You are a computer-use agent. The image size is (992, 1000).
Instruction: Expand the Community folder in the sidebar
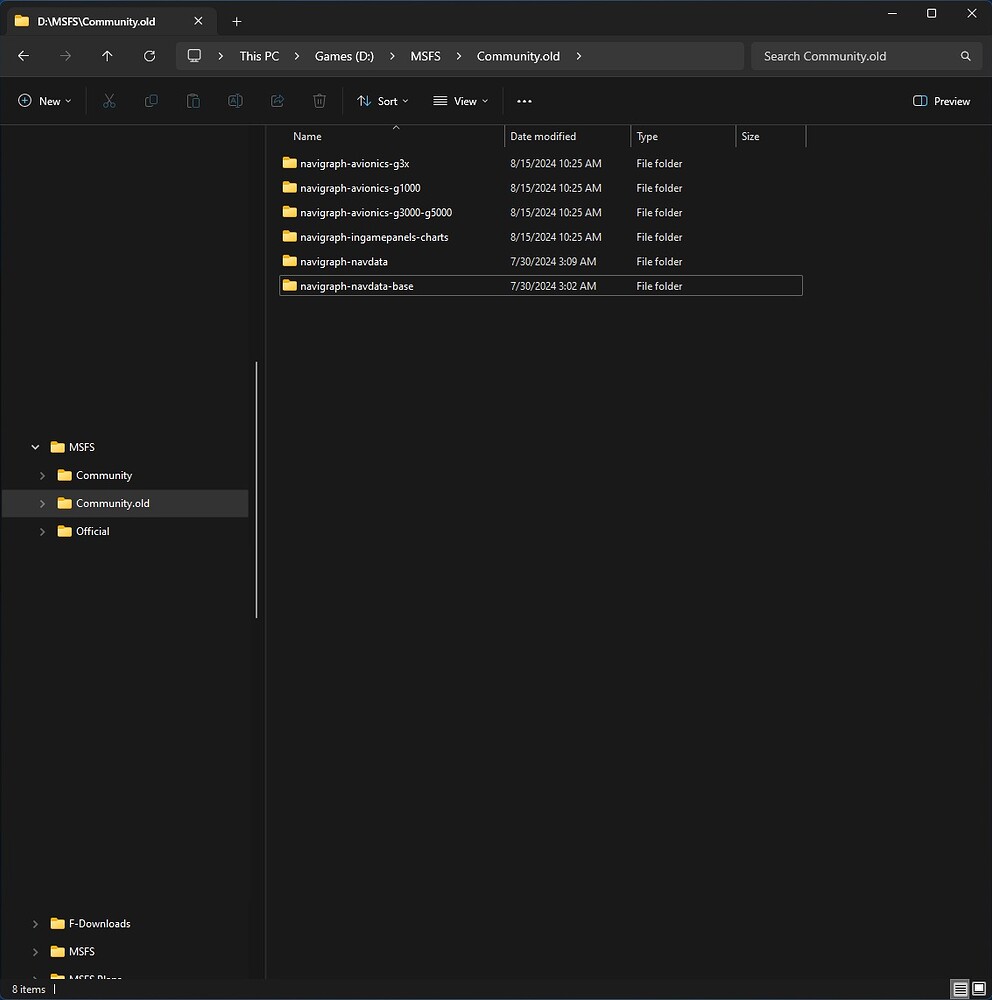point(41,475)
